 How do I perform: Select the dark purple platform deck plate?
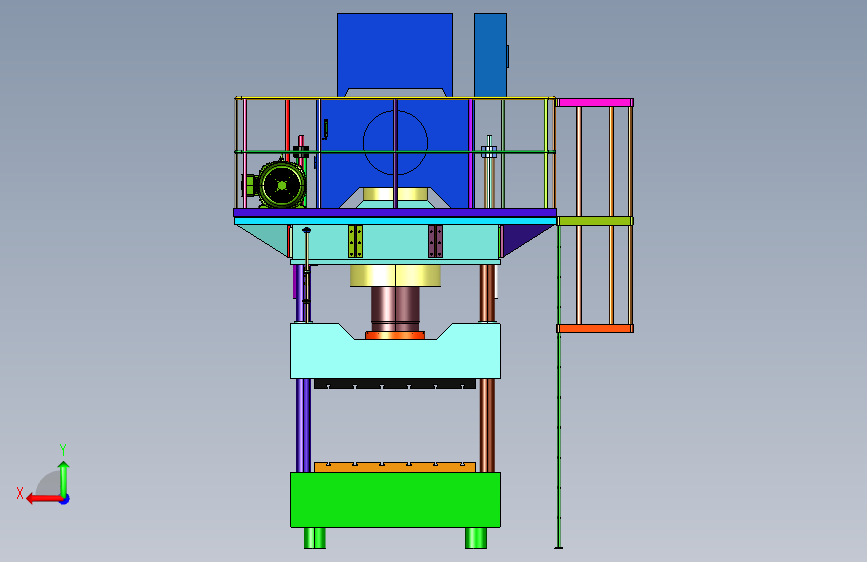click(395, 212)
